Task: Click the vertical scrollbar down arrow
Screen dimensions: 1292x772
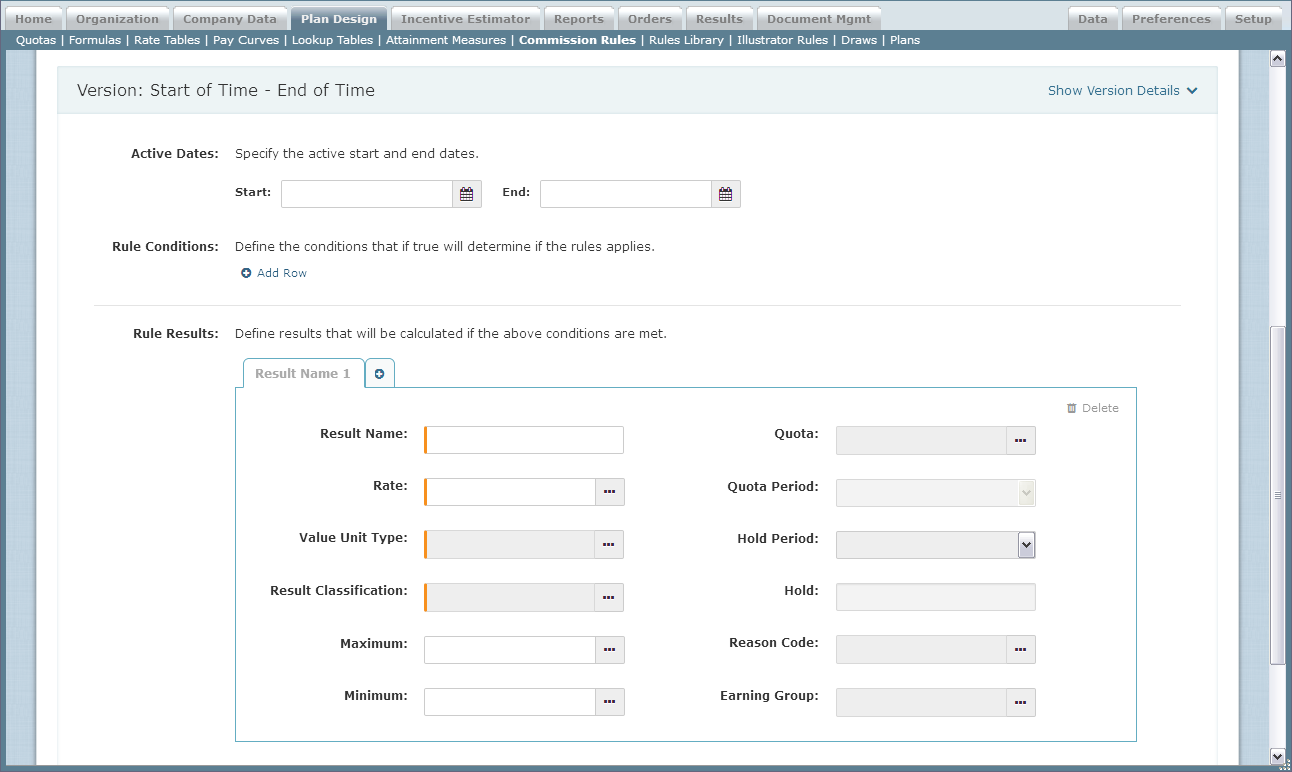Action: click(x=1277, y=756)
